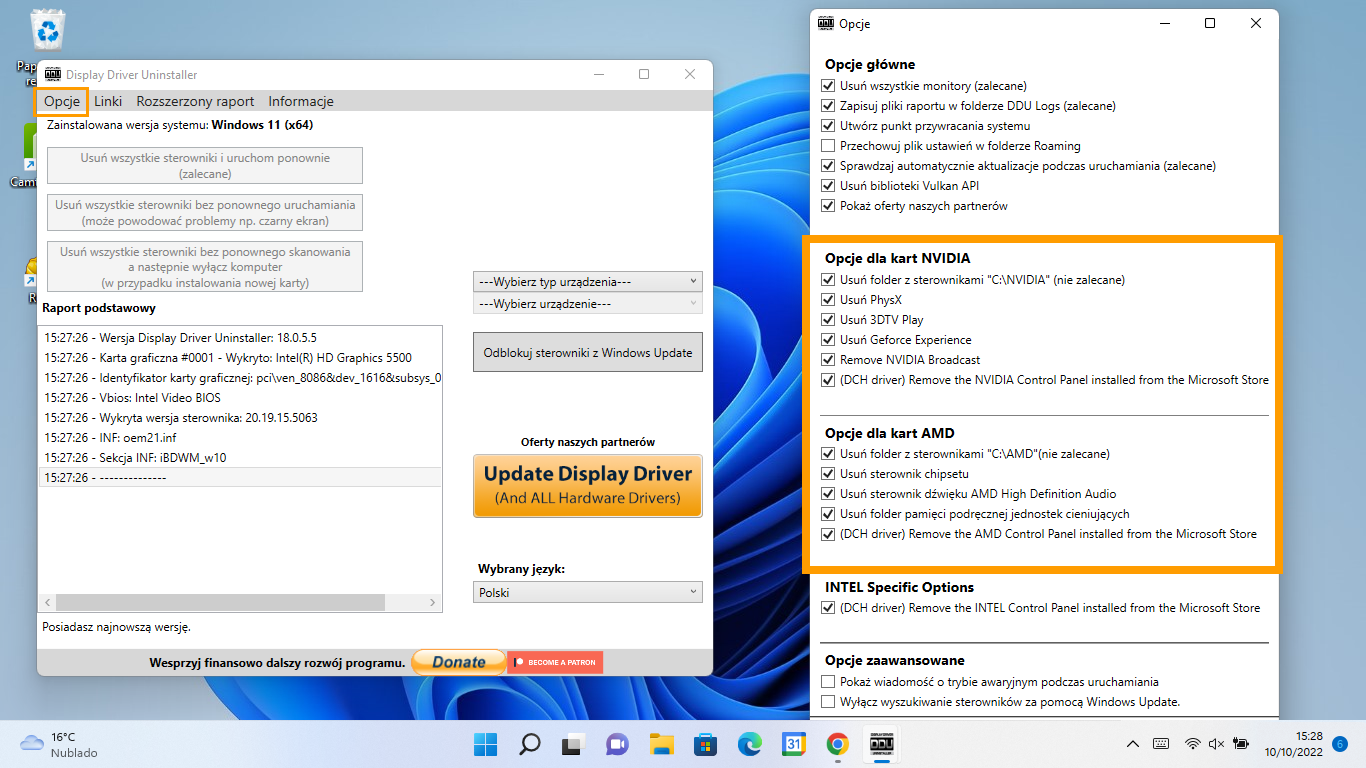This screenshot has height=768, width=1366.
Task: Toggle shader cache folder removal checkbox
Action: pyautogui.click(x=827, y=514)
